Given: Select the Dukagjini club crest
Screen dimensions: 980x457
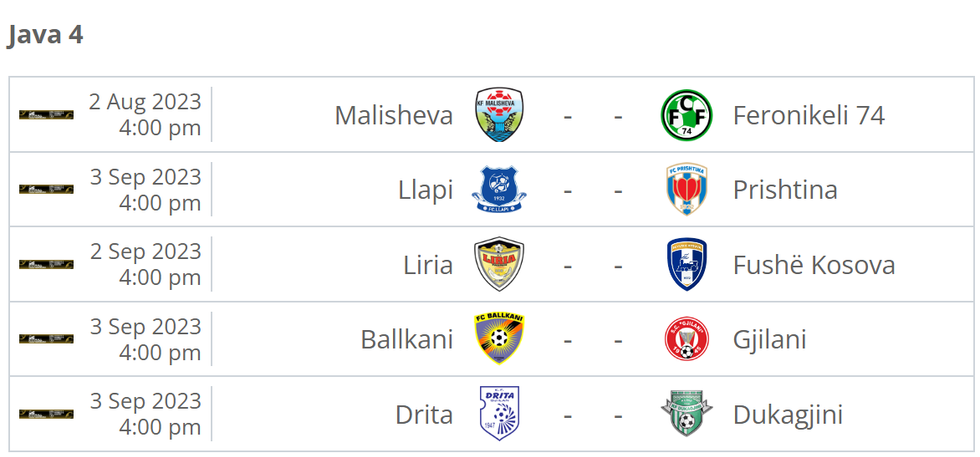Looking at the screenshot, I should tap(686, 414).
